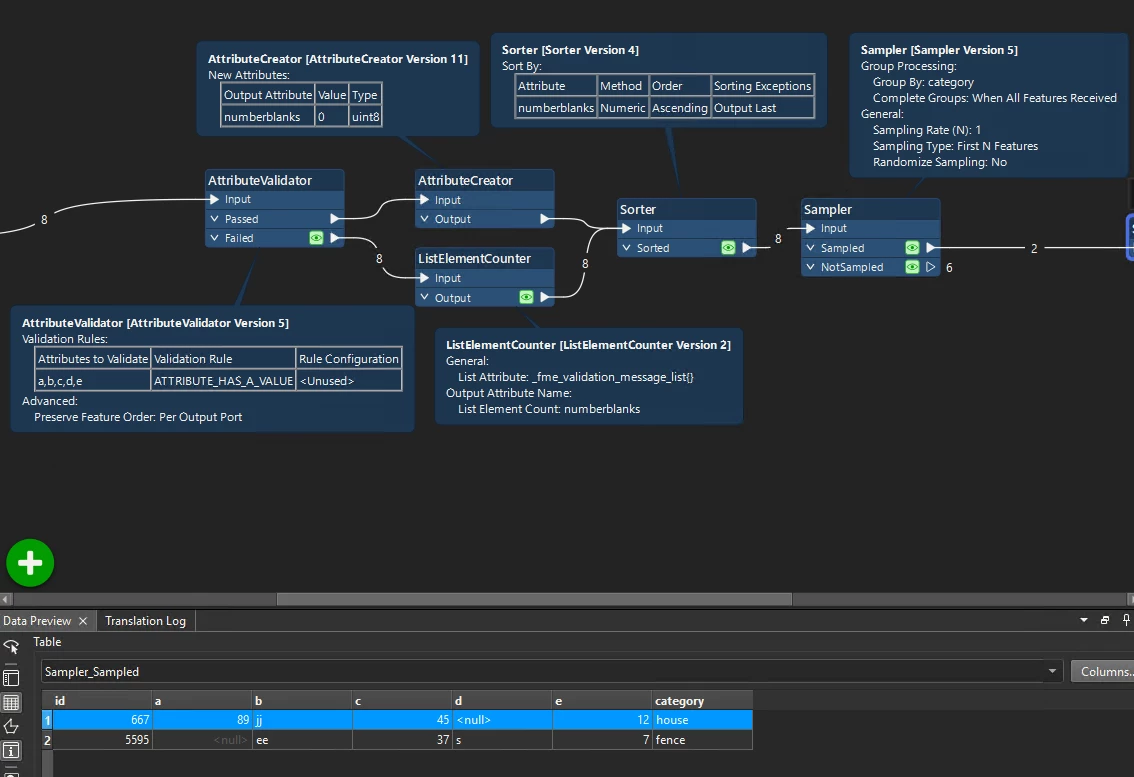Viewport: 1134px width, 777px height.
Task: Select the AttributeValidator transformer title
Action: click(260, 180)
